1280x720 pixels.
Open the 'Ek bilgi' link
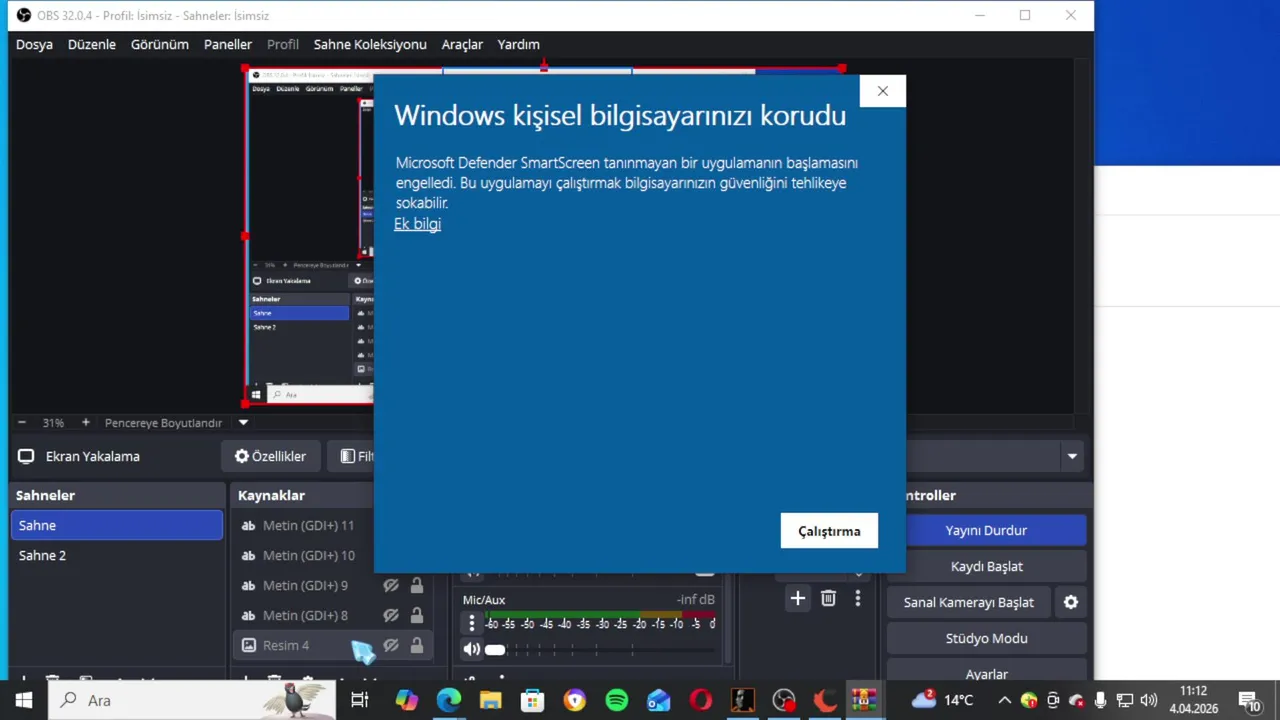(417, 224)
